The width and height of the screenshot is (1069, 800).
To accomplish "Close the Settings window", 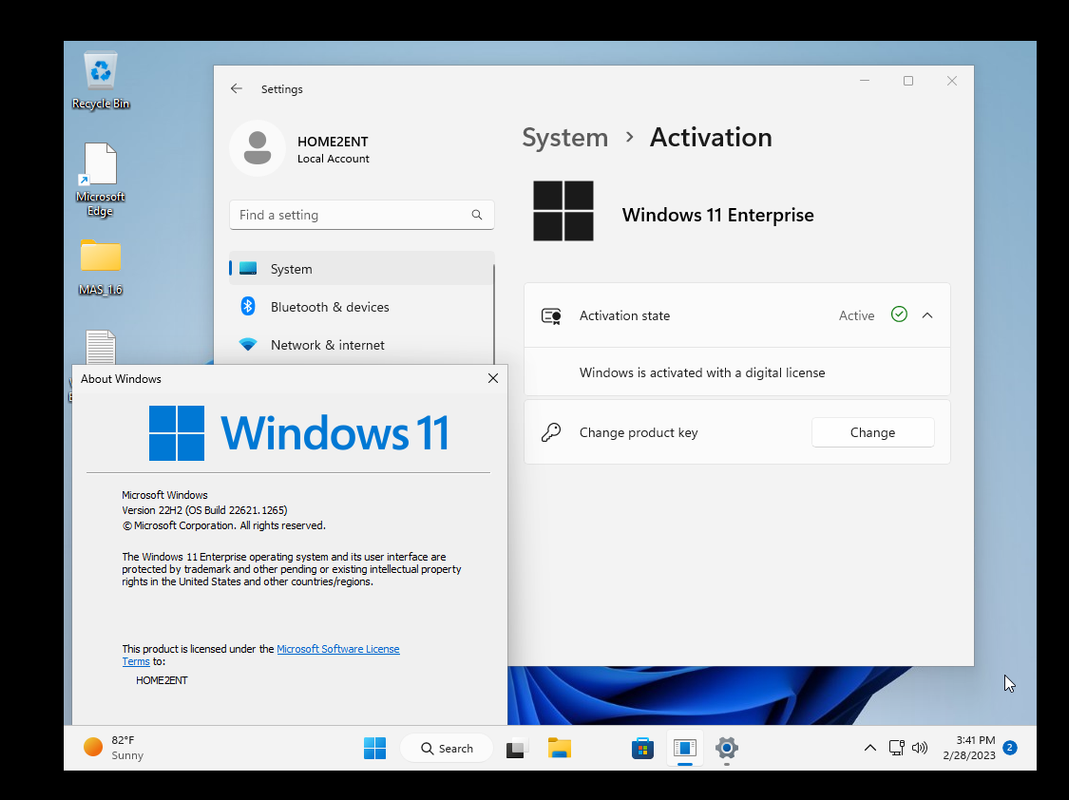I will [952, 80].
